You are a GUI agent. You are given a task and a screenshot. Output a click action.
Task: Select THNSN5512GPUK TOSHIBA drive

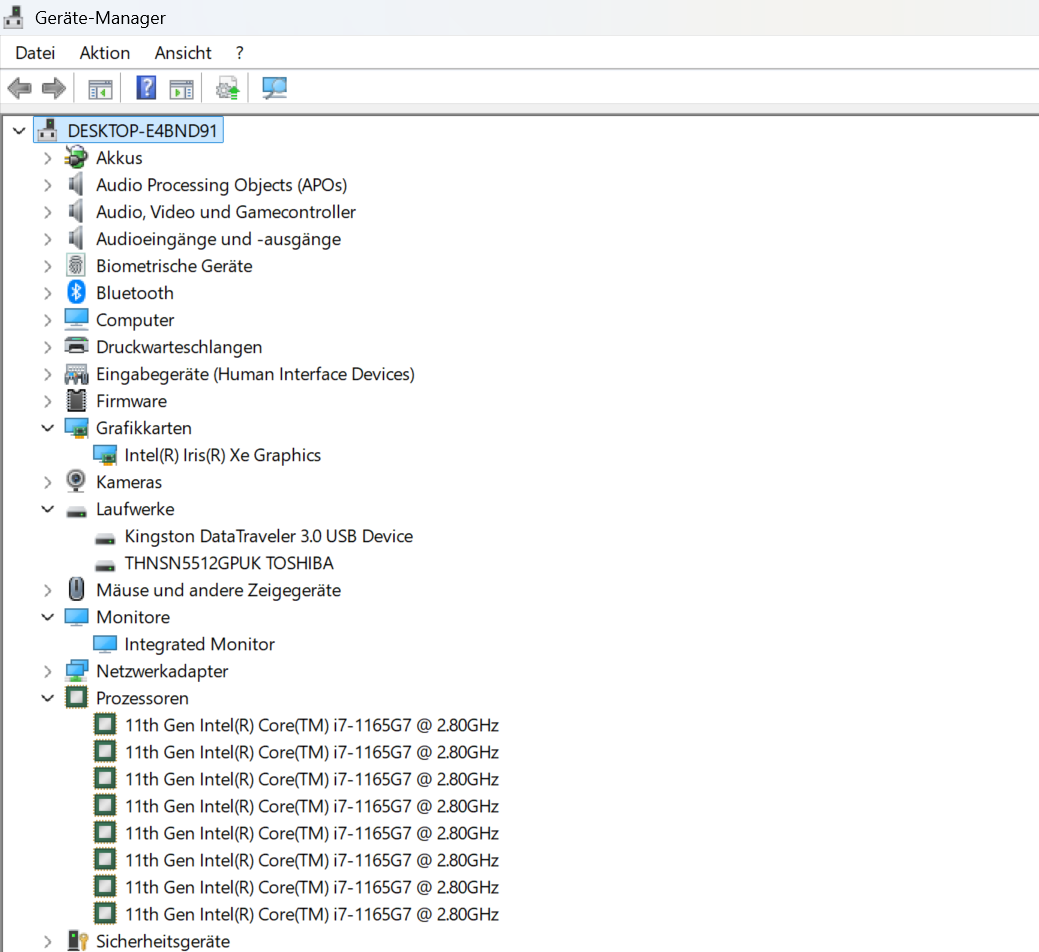point(229,563)
